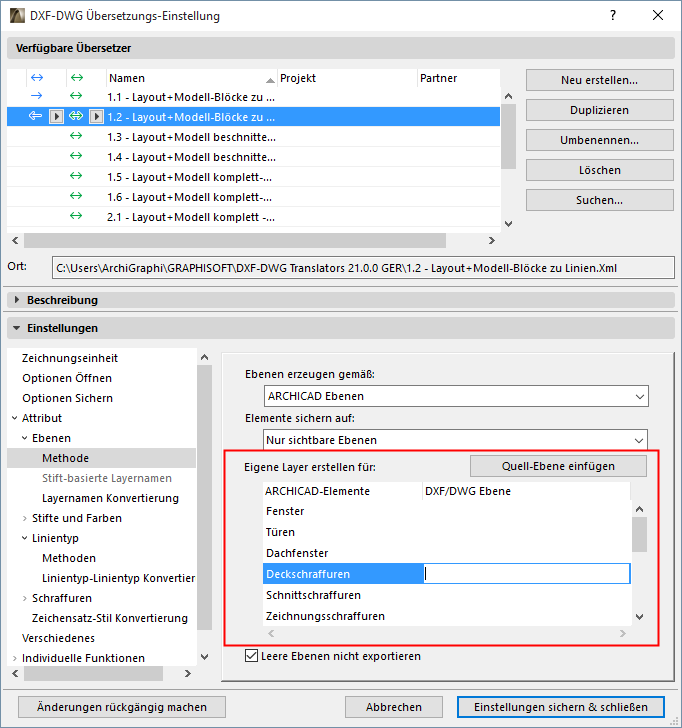This screenshot has width=682, height=728.
Task: Select the Zeichnungsschraffuren row
Action: pyautogui.click(x=447, y=616)
